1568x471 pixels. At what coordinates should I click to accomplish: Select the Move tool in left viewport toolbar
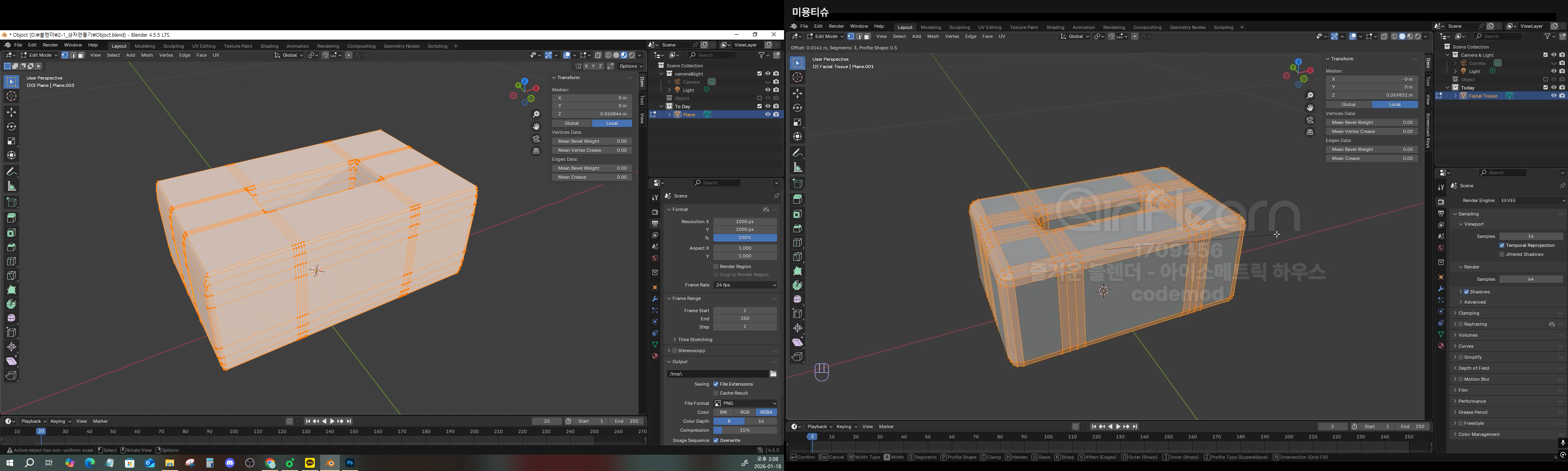pyautogui.click(x=11, y=113)
